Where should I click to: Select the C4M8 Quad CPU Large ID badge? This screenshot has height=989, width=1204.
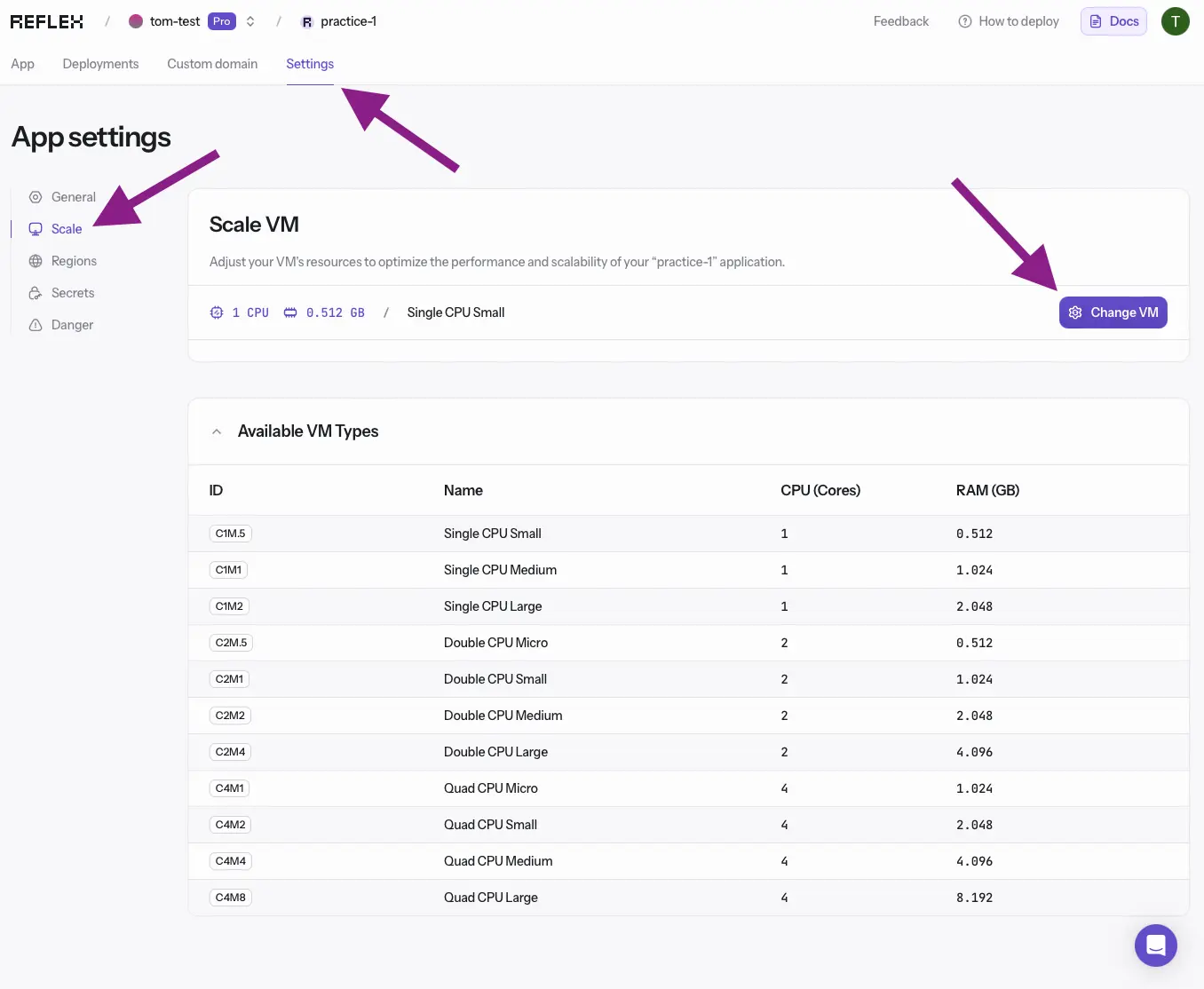pos(230,898)
